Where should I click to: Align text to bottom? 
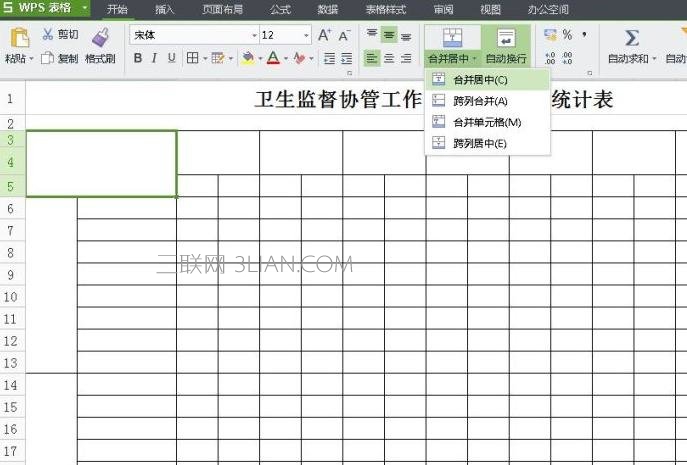coord(406,36)
